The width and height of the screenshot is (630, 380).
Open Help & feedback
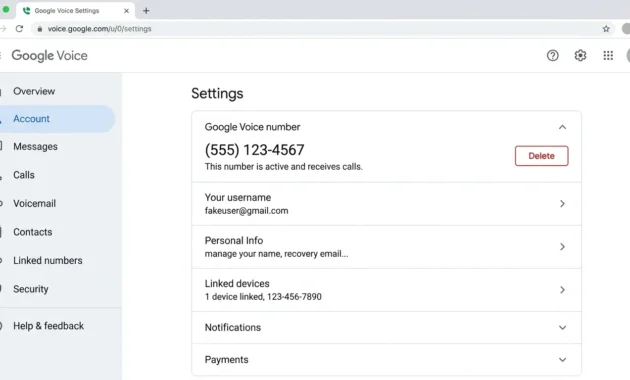coord(49,326)
